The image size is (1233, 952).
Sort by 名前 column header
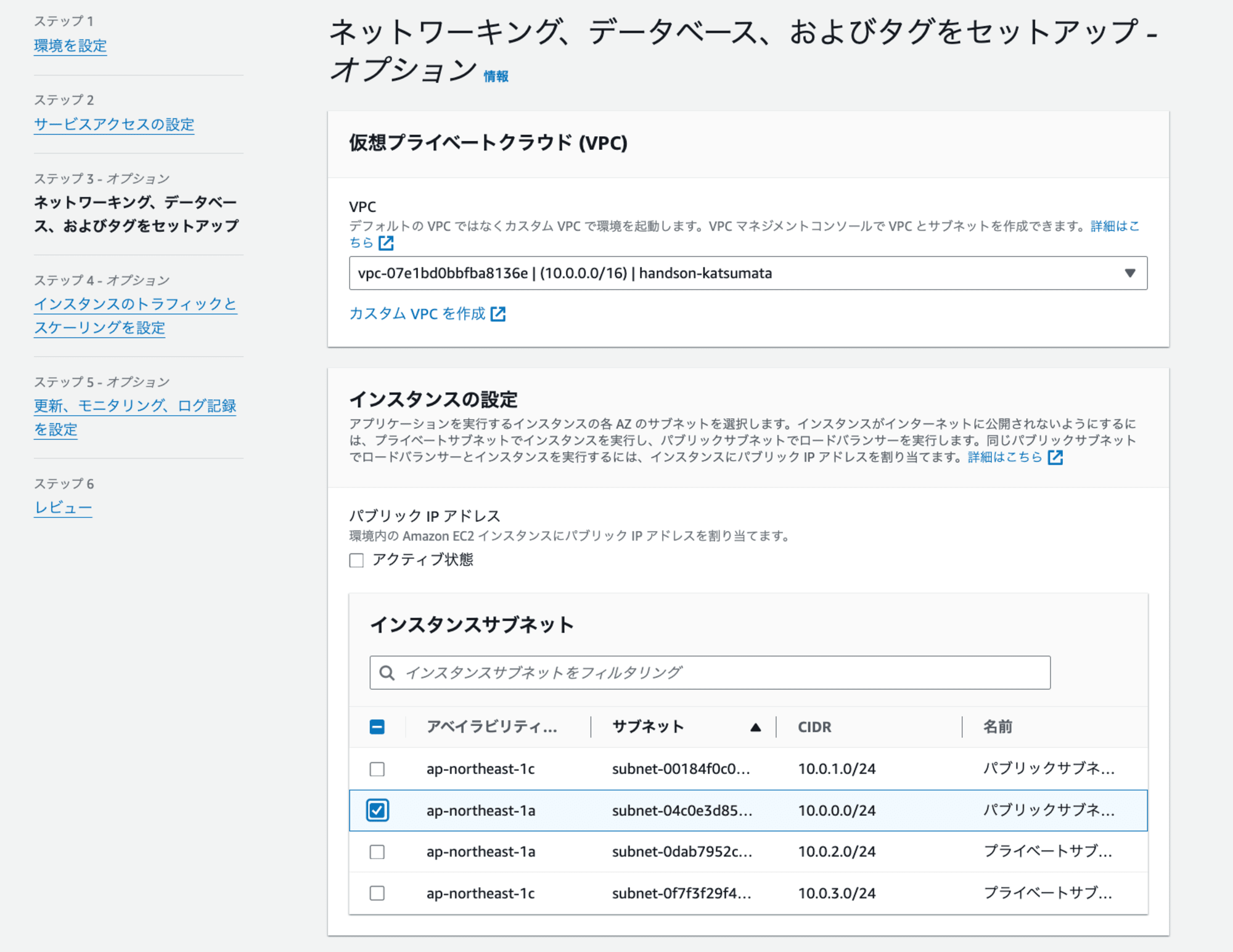point(997,727)
